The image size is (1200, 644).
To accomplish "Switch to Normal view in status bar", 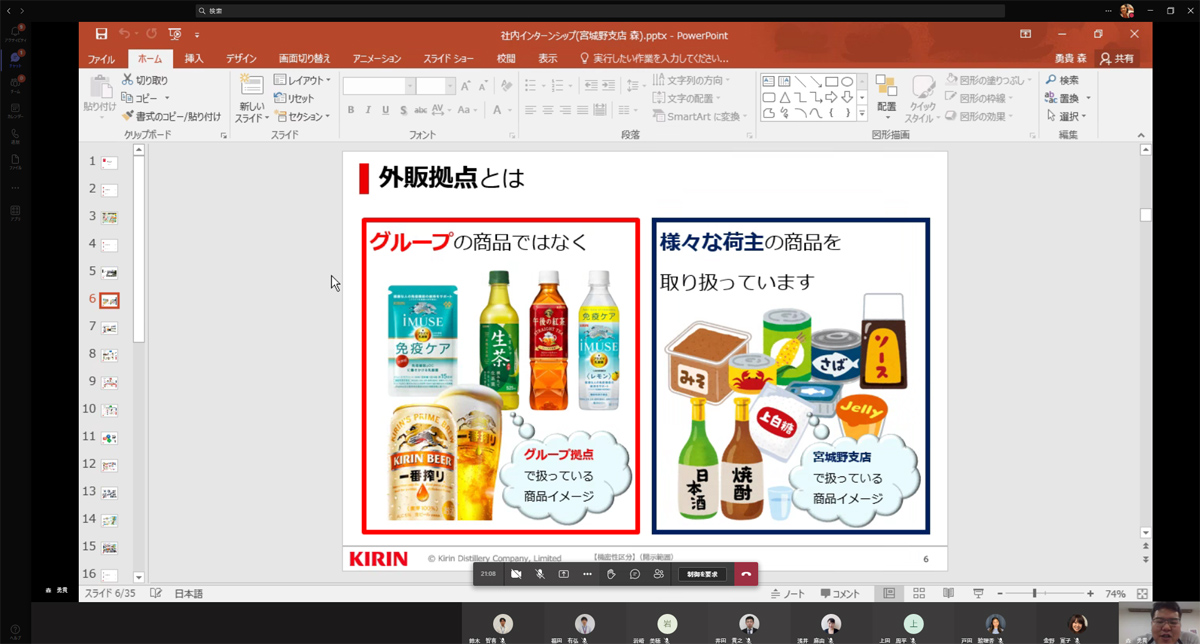I will coord(888,593).
